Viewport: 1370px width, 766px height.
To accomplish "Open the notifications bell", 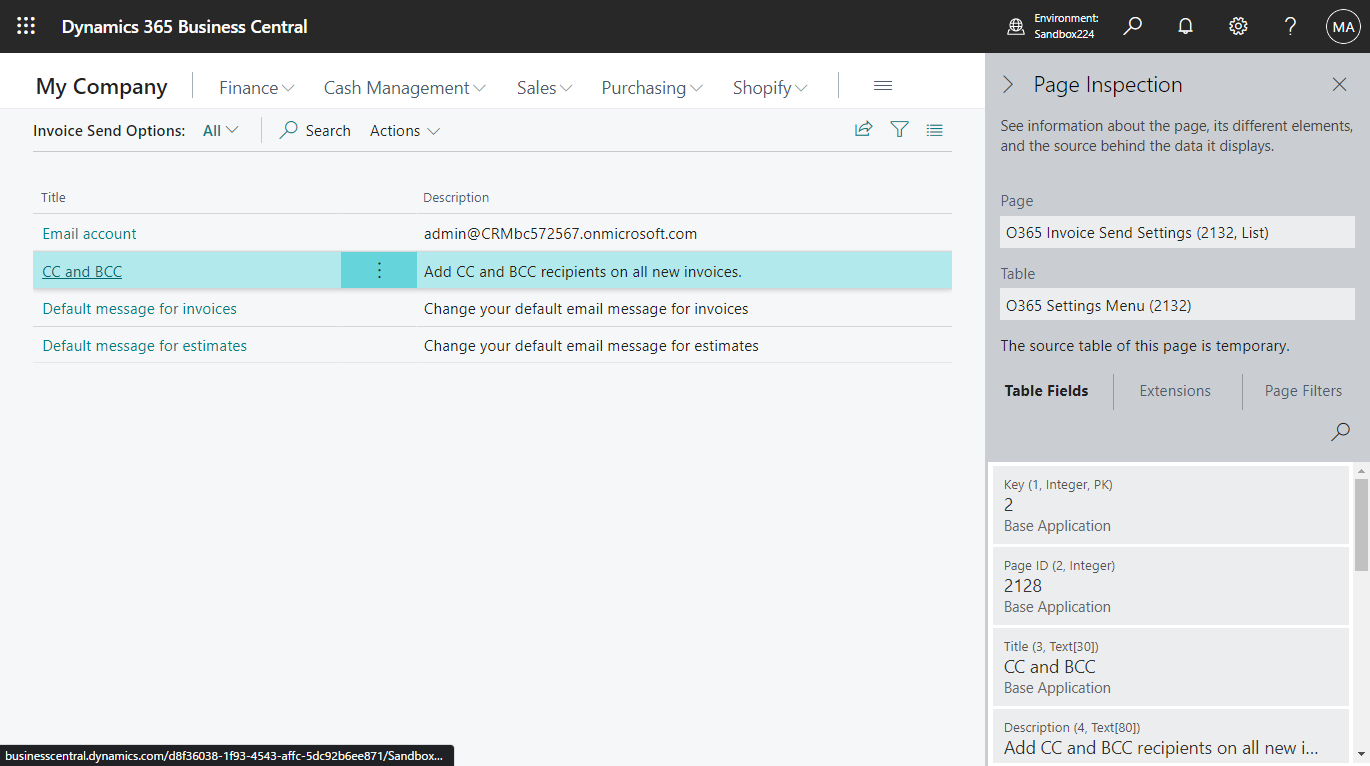I will tap(1185, 26).
